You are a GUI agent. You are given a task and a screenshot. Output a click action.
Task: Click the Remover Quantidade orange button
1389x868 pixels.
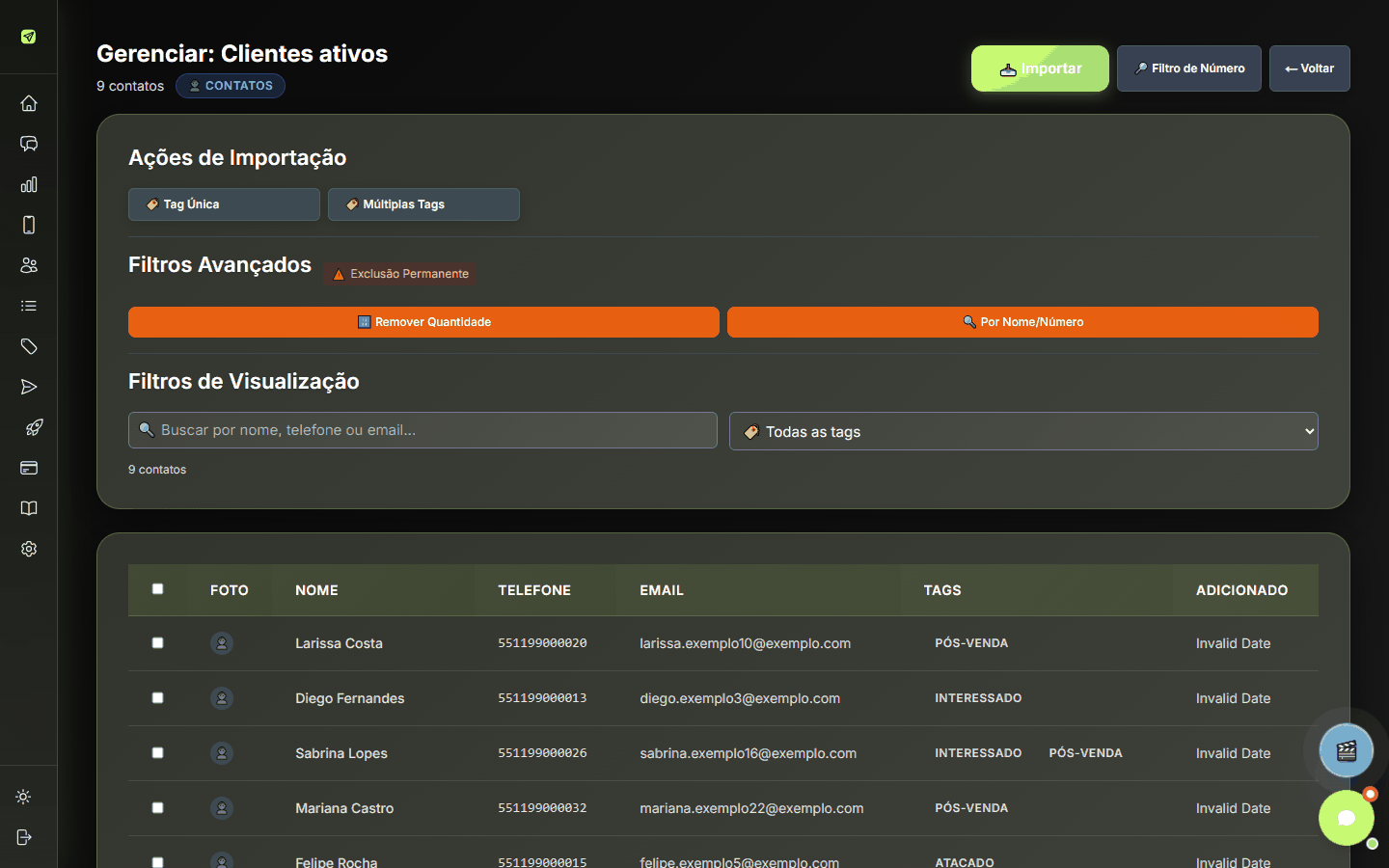click(x=423, y=322)
